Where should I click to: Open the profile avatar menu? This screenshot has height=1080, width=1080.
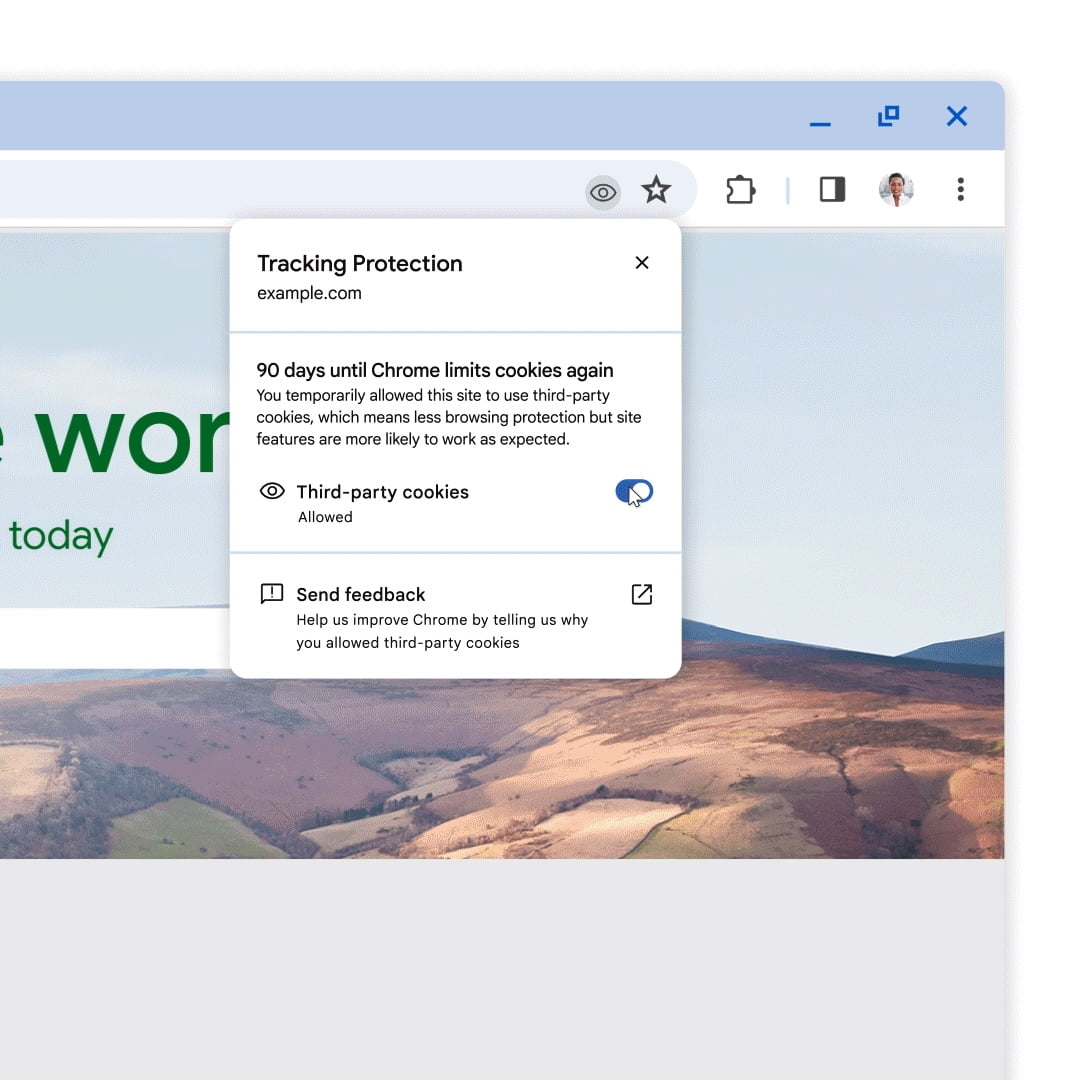(x=896, y=189)
